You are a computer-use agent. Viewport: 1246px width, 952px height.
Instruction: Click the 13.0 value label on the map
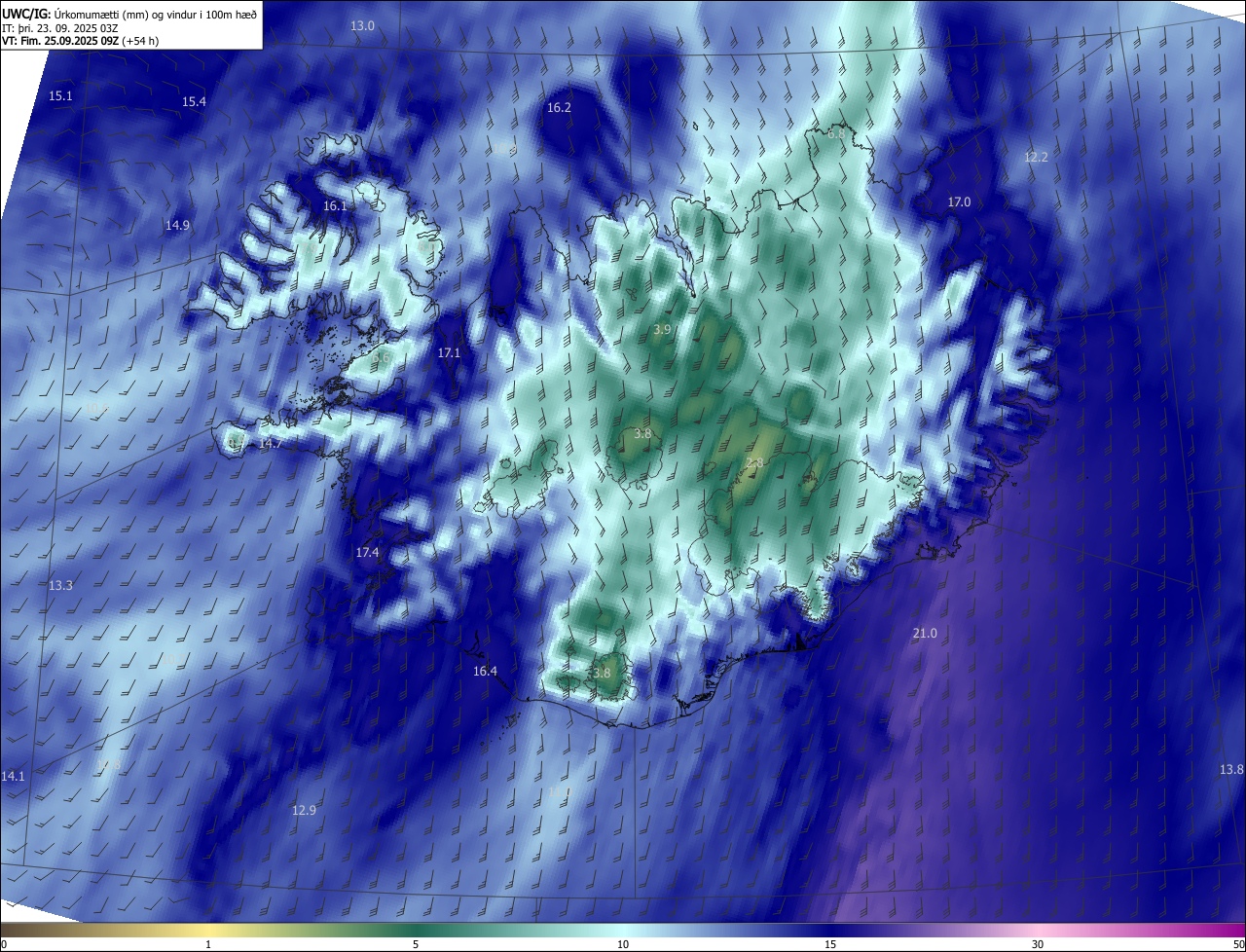pyautogui.click(x=362, y=25)
